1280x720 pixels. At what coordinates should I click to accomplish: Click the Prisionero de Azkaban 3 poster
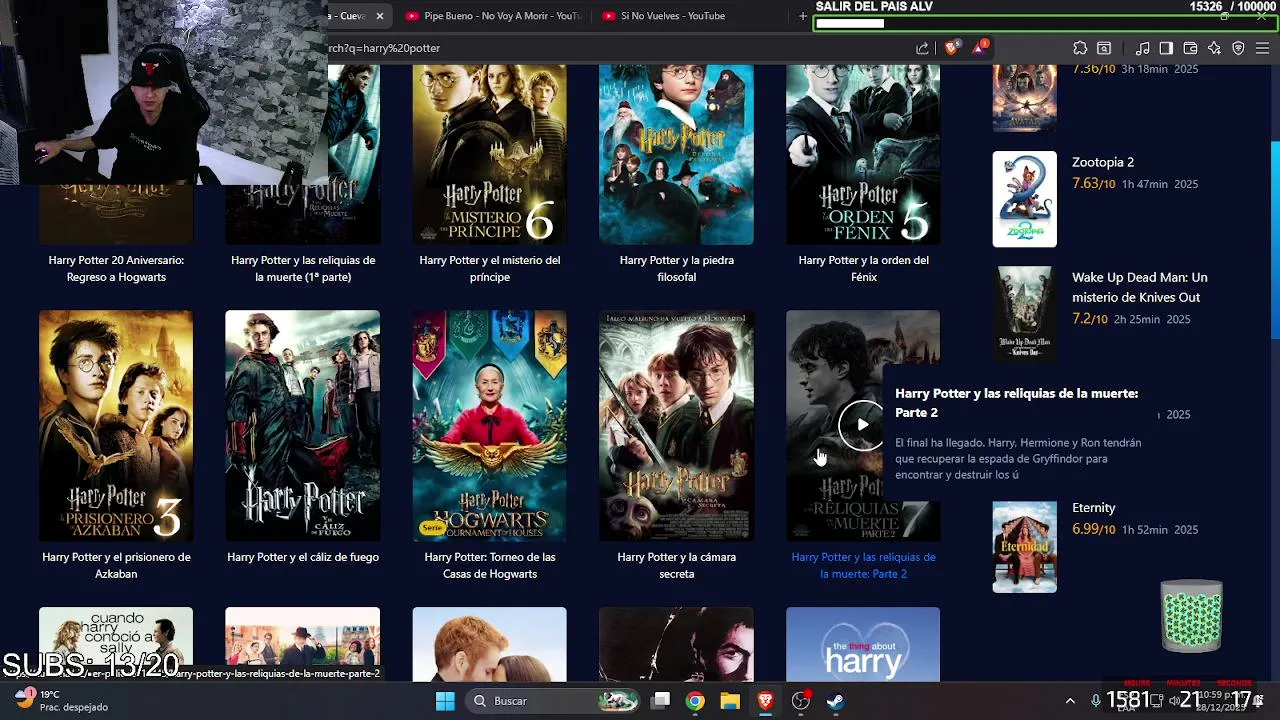(116, 426)
